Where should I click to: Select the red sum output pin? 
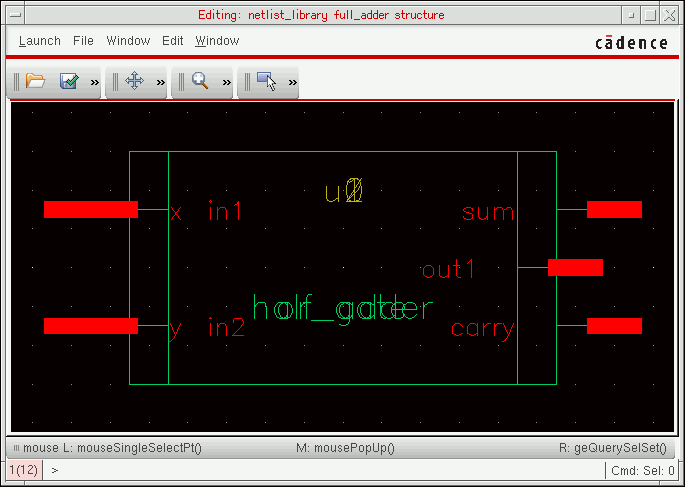point(614,209)
